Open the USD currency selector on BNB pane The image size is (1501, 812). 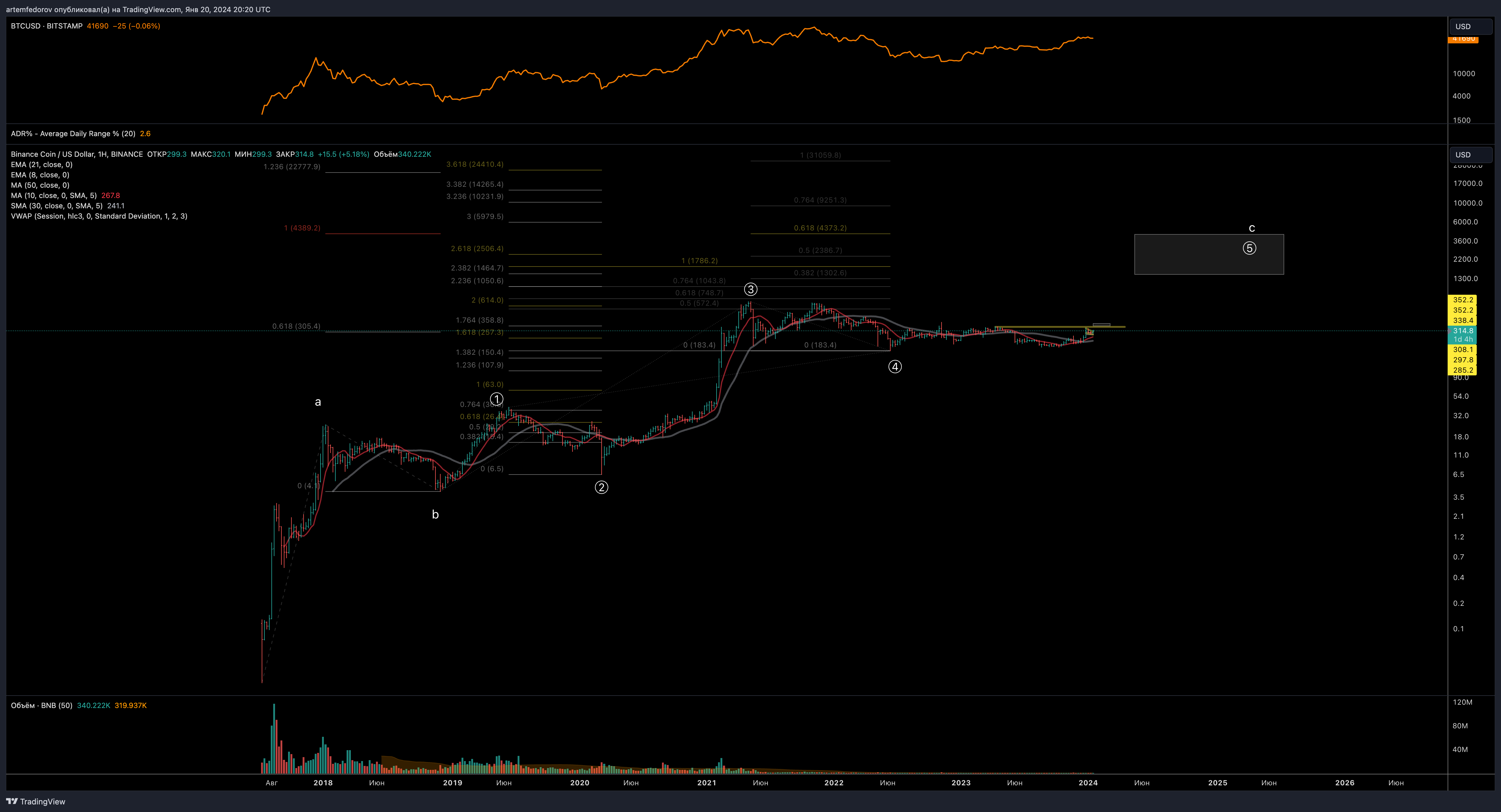click(1470, 154)
